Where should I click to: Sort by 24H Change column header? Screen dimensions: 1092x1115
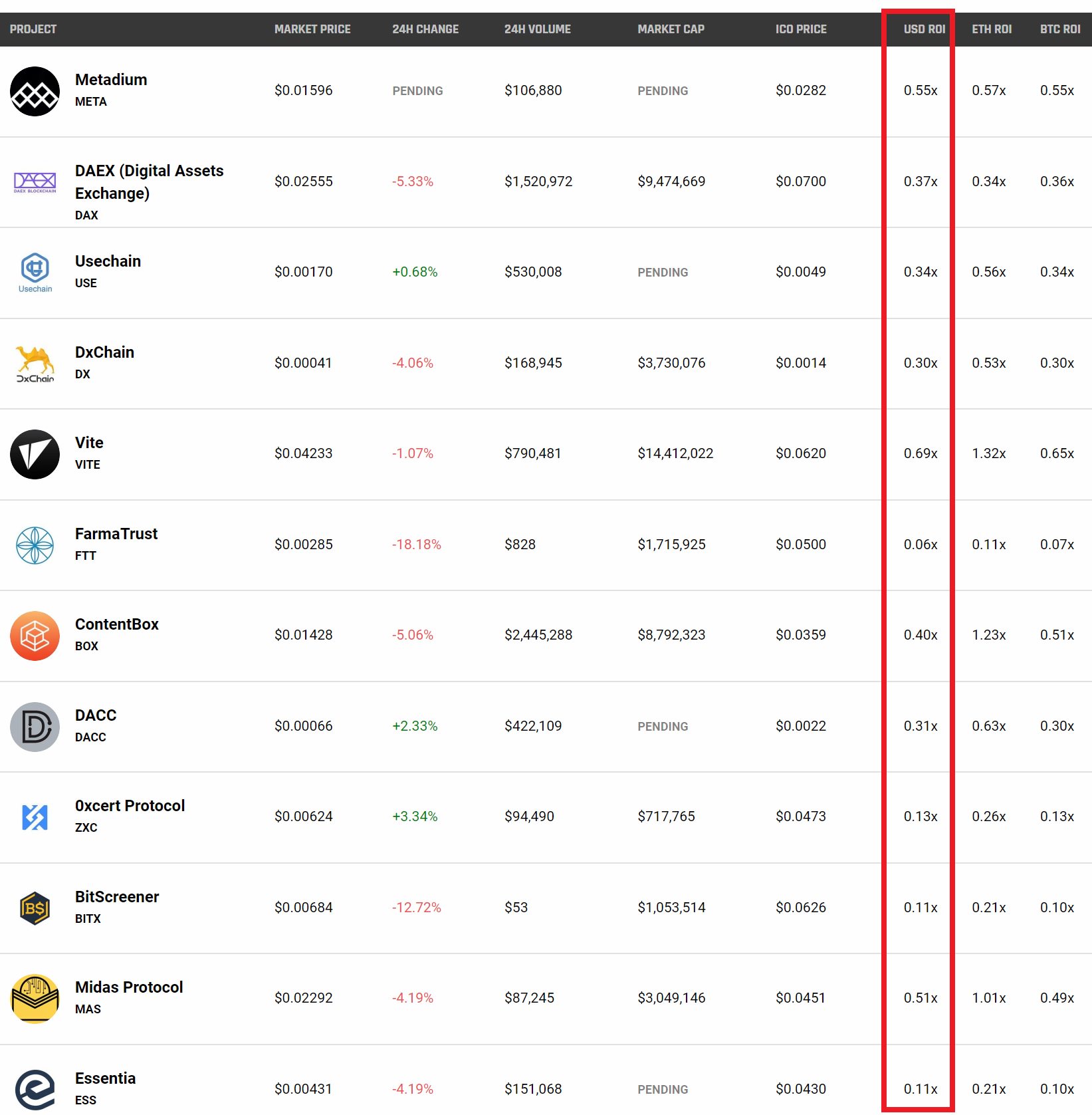425,29
